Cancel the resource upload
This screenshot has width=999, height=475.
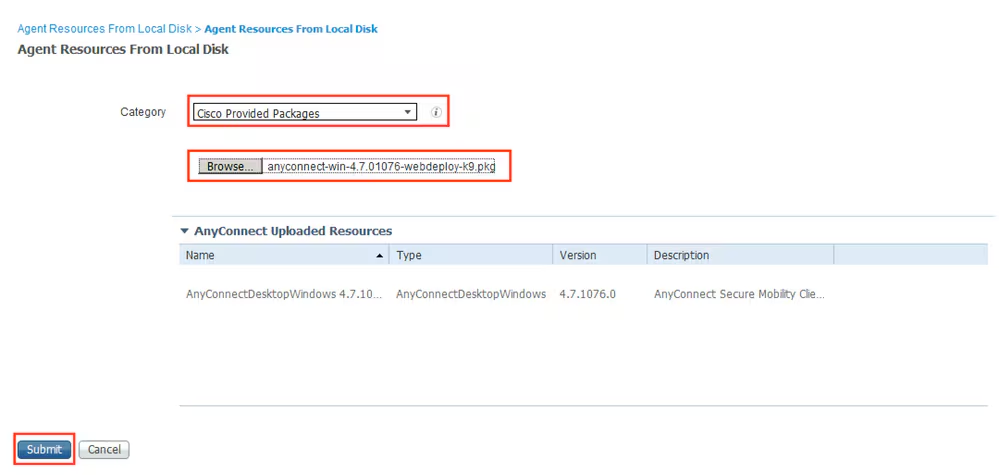coord(104,450)
